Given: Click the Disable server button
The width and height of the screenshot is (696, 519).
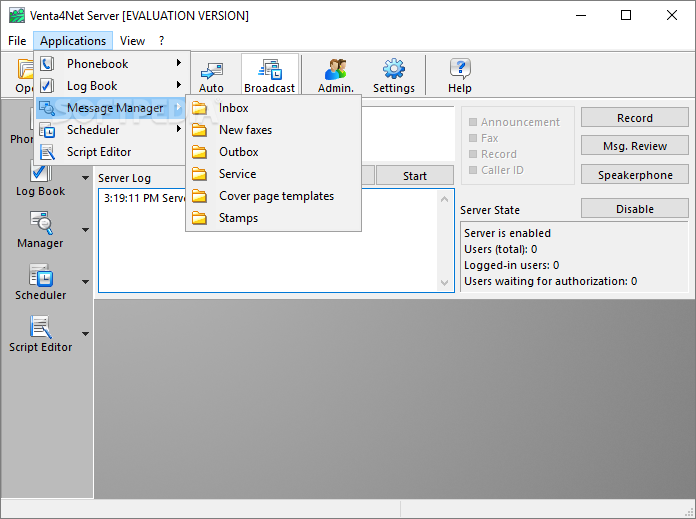Looking at the screenshot, I should [635, 209].
